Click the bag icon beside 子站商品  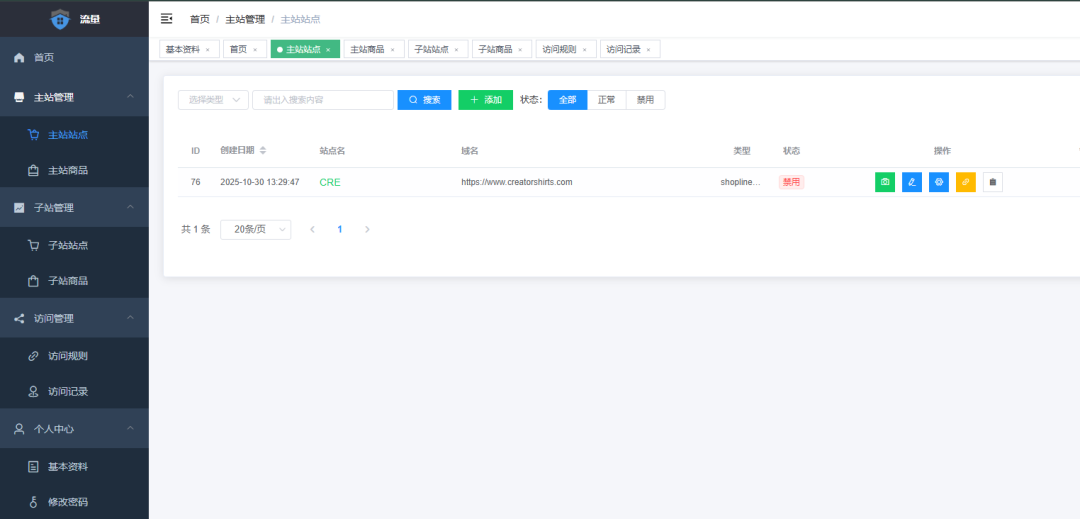pyautogui.click(x=33, y=281)
